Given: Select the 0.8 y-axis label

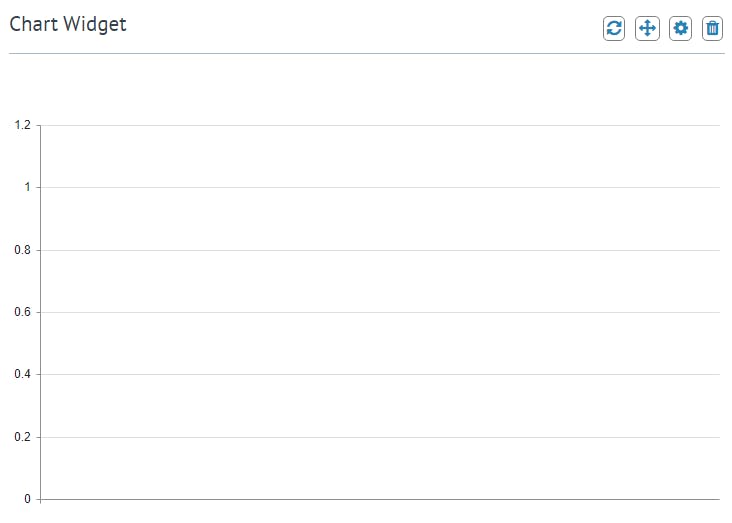Looking at the screenshot, I should coord(22,250).
